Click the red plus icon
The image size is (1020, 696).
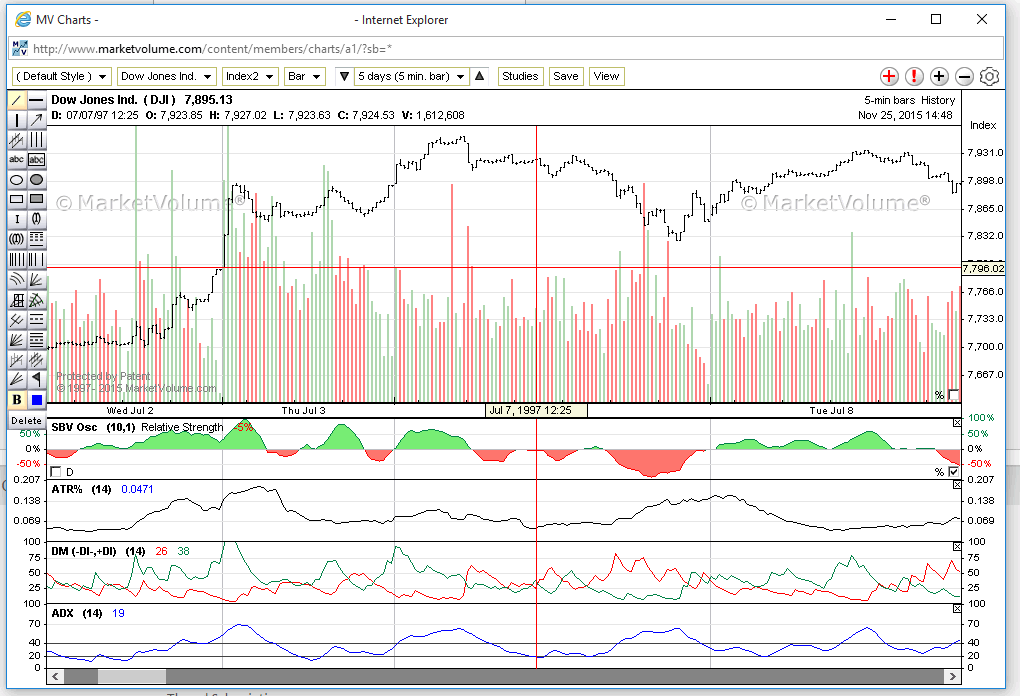click(889, 77)
